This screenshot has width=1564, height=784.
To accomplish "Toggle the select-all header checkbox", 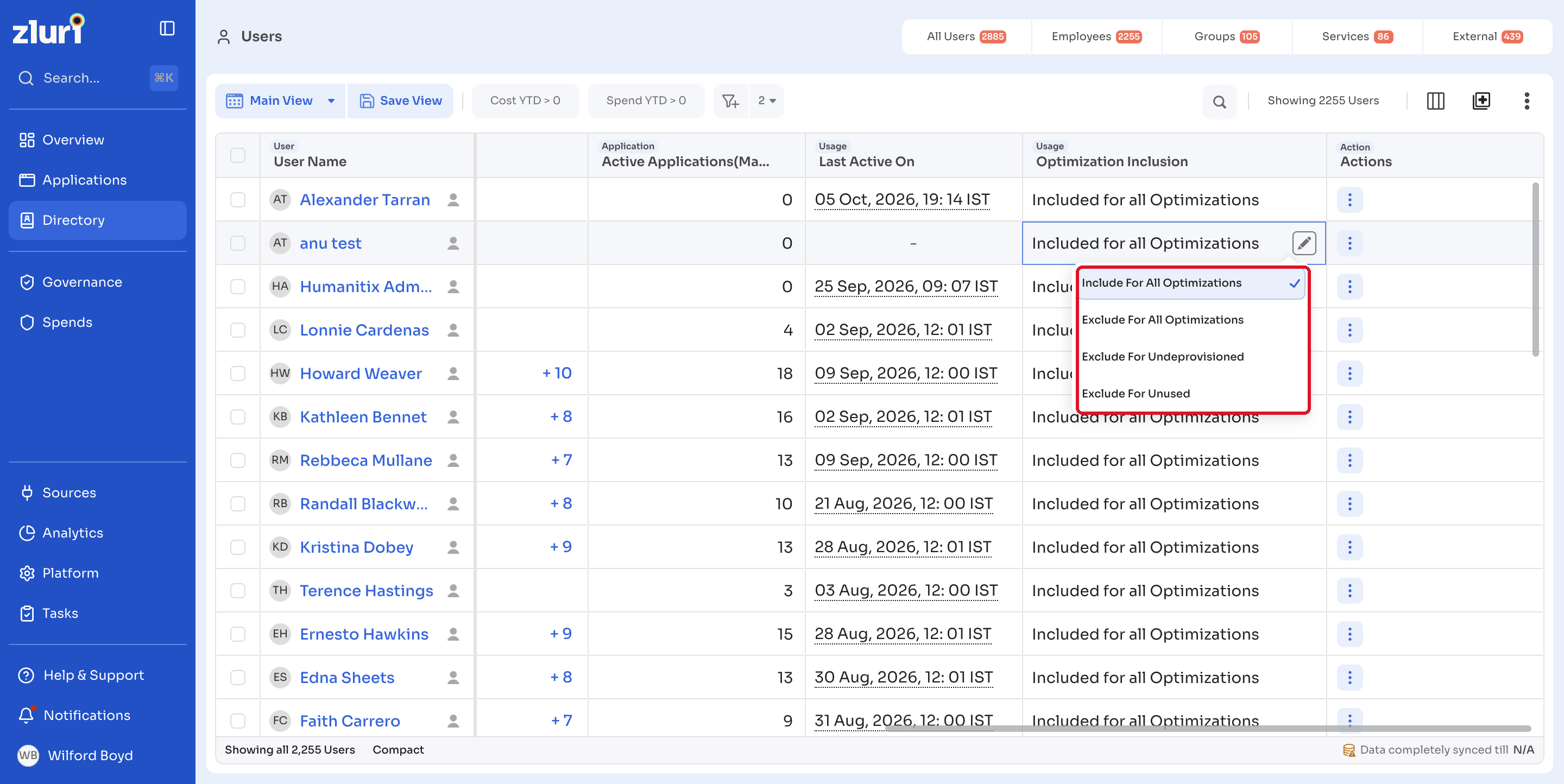I will (237, 155).
